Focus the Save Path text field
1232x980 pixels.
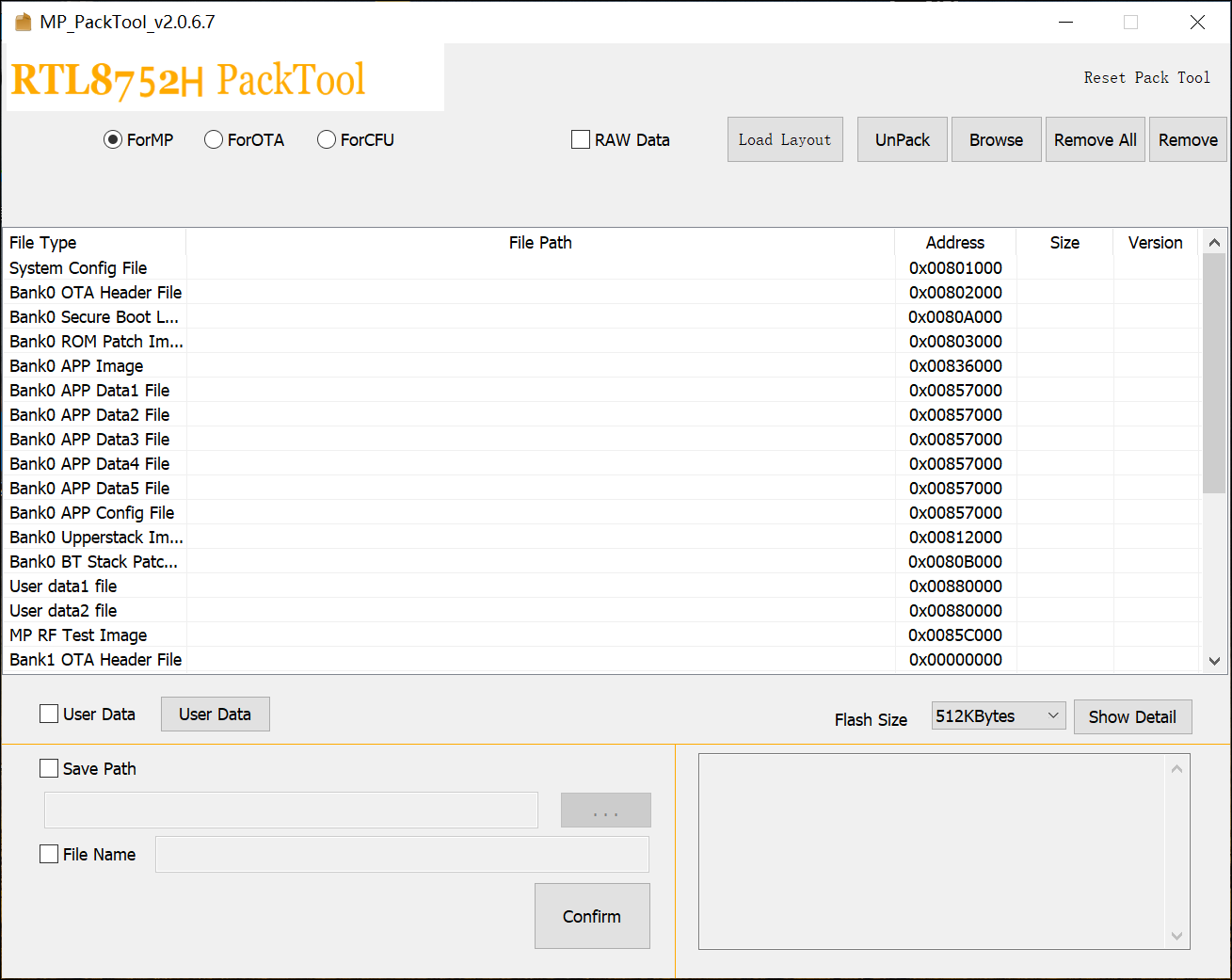click(x=291, y=810)
